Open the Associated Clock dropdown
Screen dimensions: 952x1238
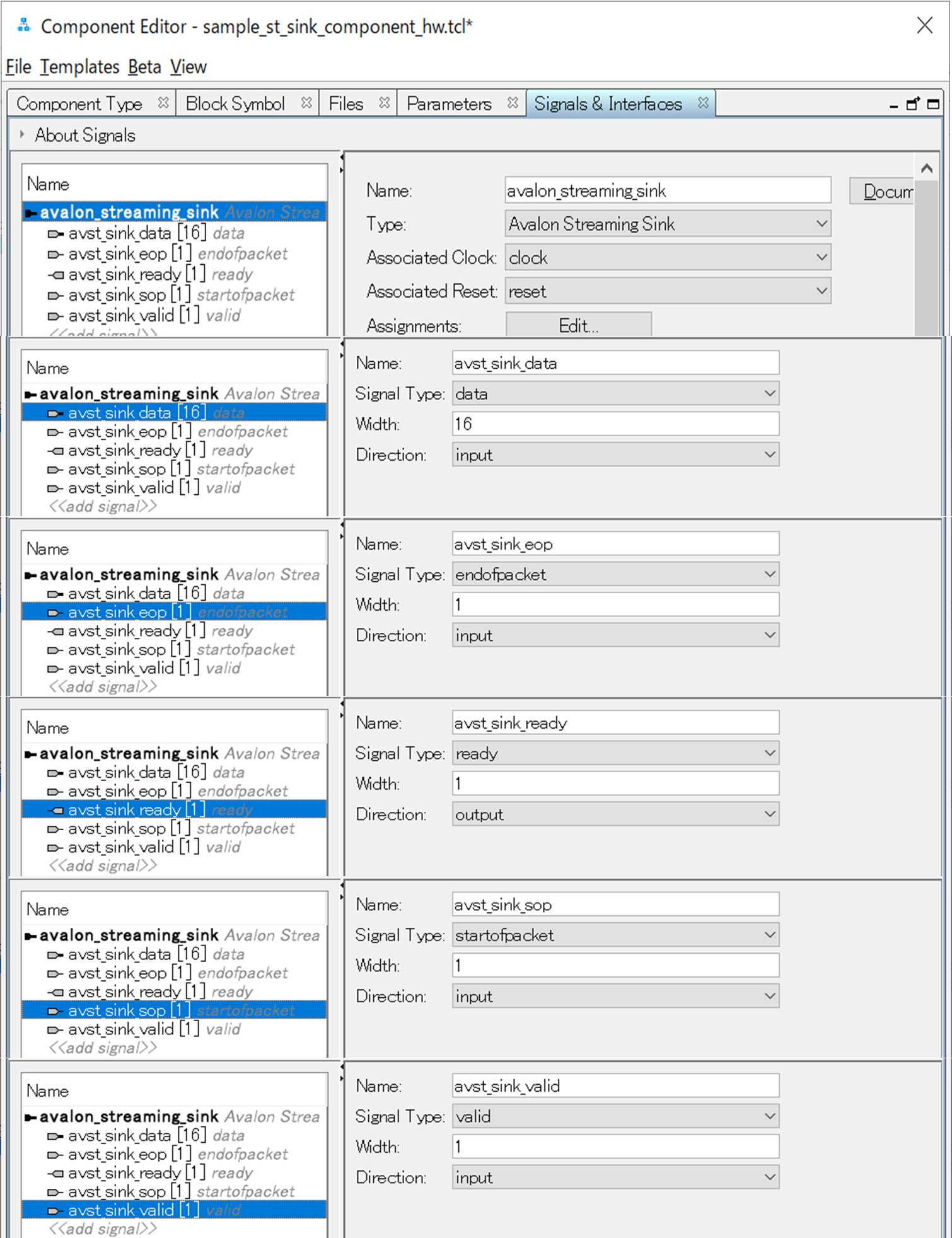(667, 258)
